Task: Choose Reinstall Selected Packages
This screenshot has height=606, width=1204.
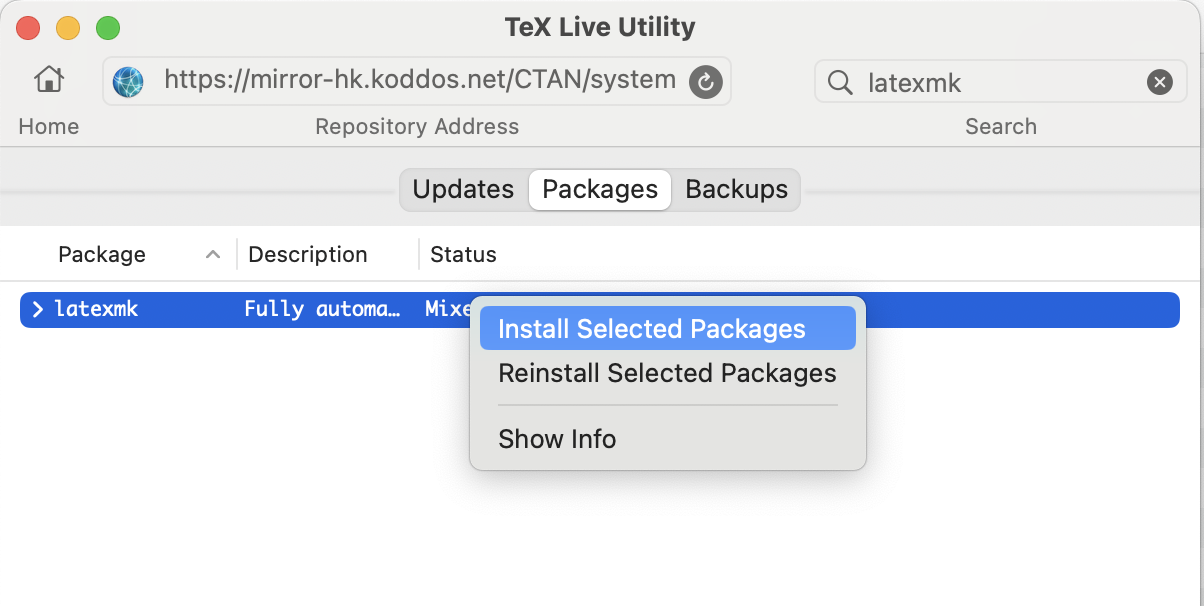Action: pyautogui.click(x=667, y=373)
